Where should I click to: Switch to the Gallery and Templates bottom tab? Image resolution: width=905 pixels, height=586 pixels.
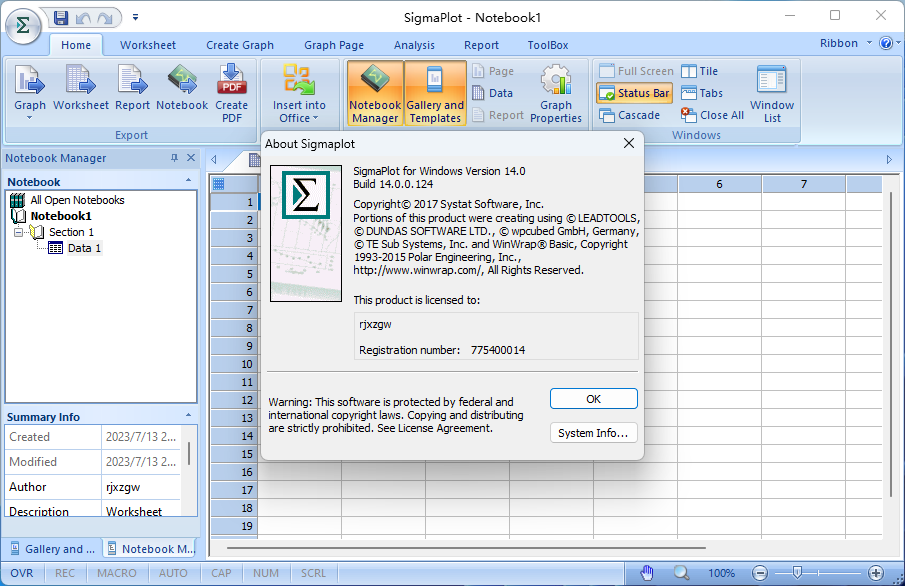coord(52,549)
